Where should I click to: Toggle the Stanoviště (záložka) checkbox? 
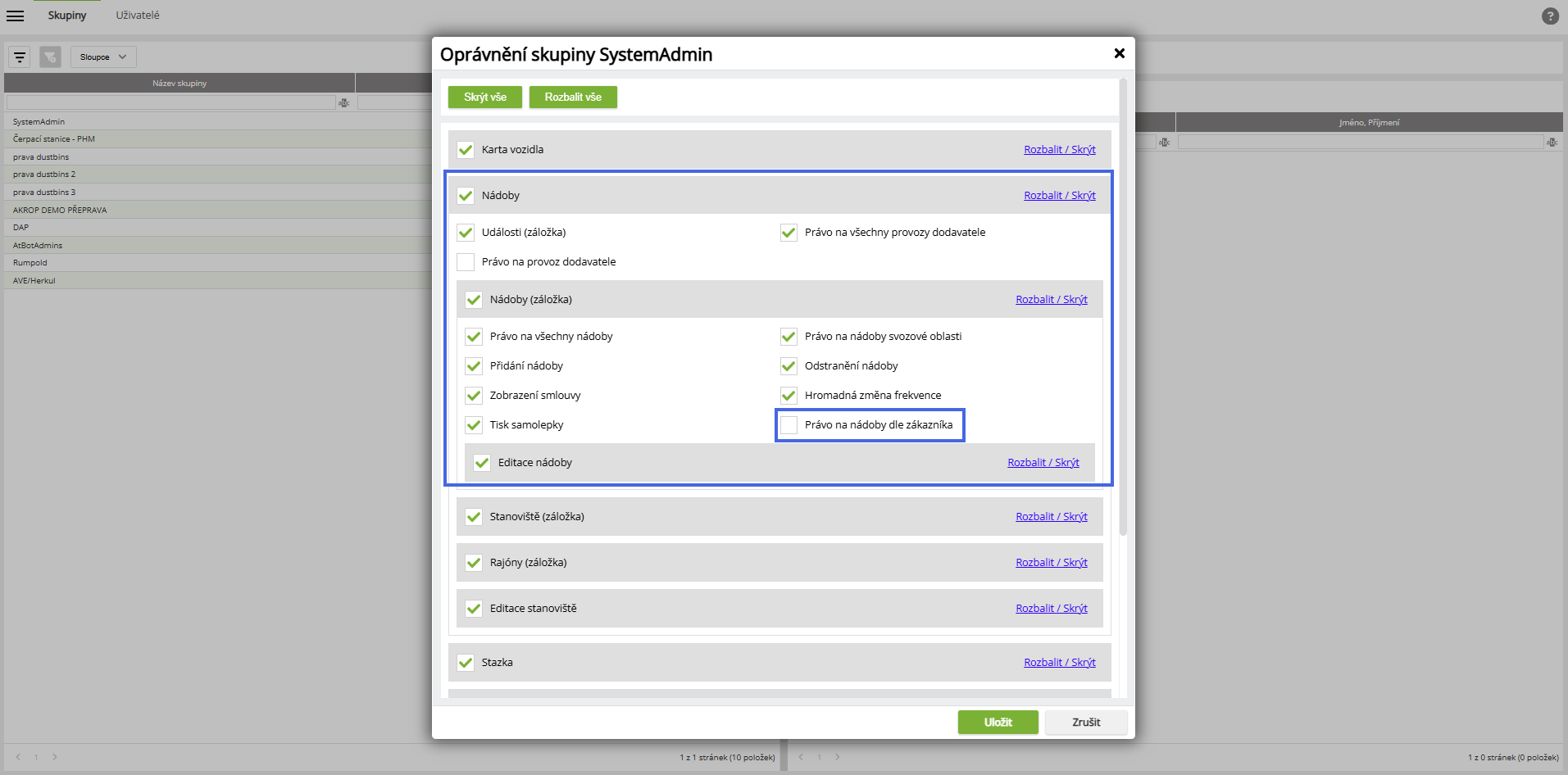click(474, 517)
